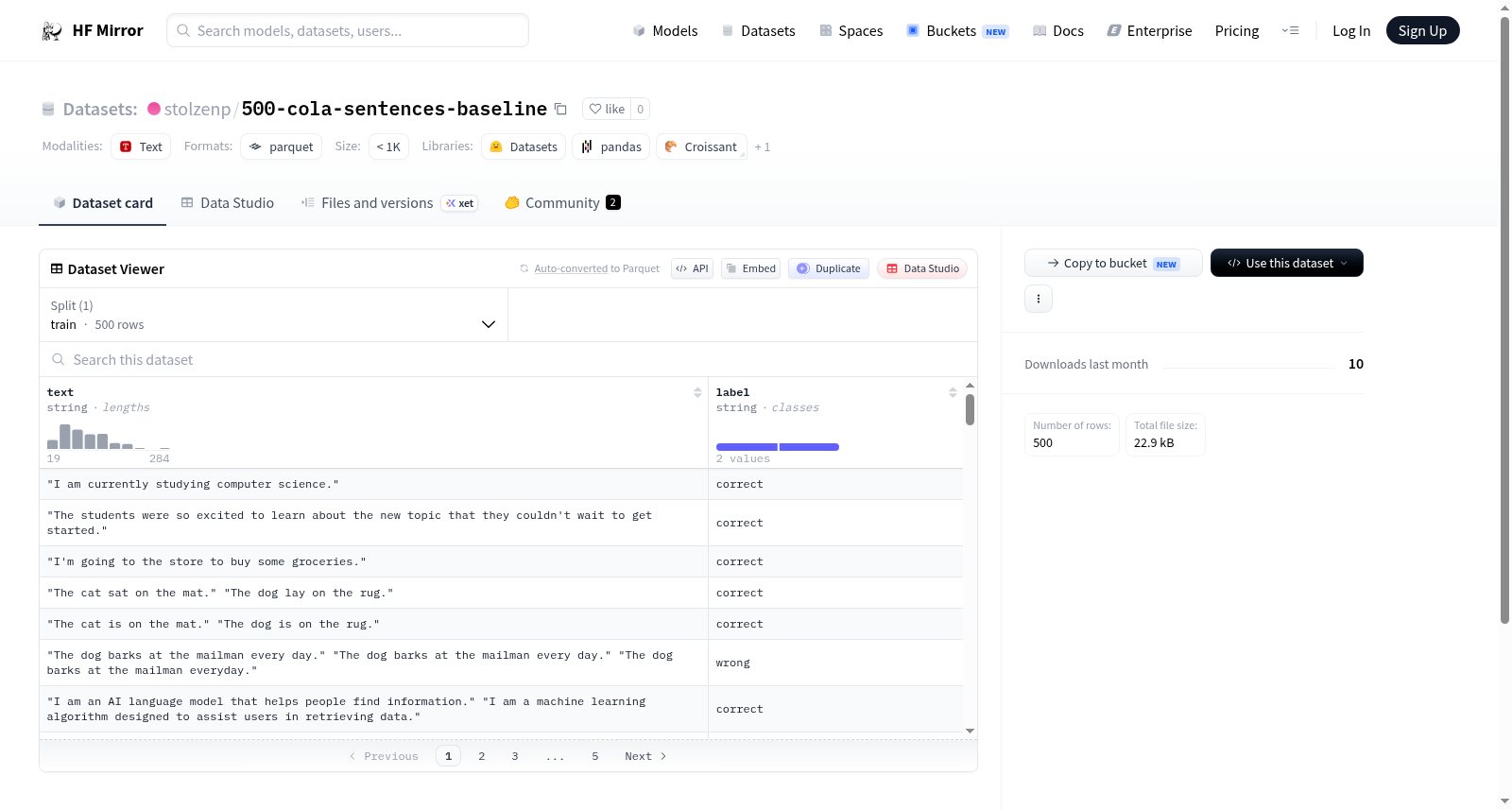Screen dimensions: 1512x810
Task: Click the Dataset Viewer heading
Action: click(116, 269)
